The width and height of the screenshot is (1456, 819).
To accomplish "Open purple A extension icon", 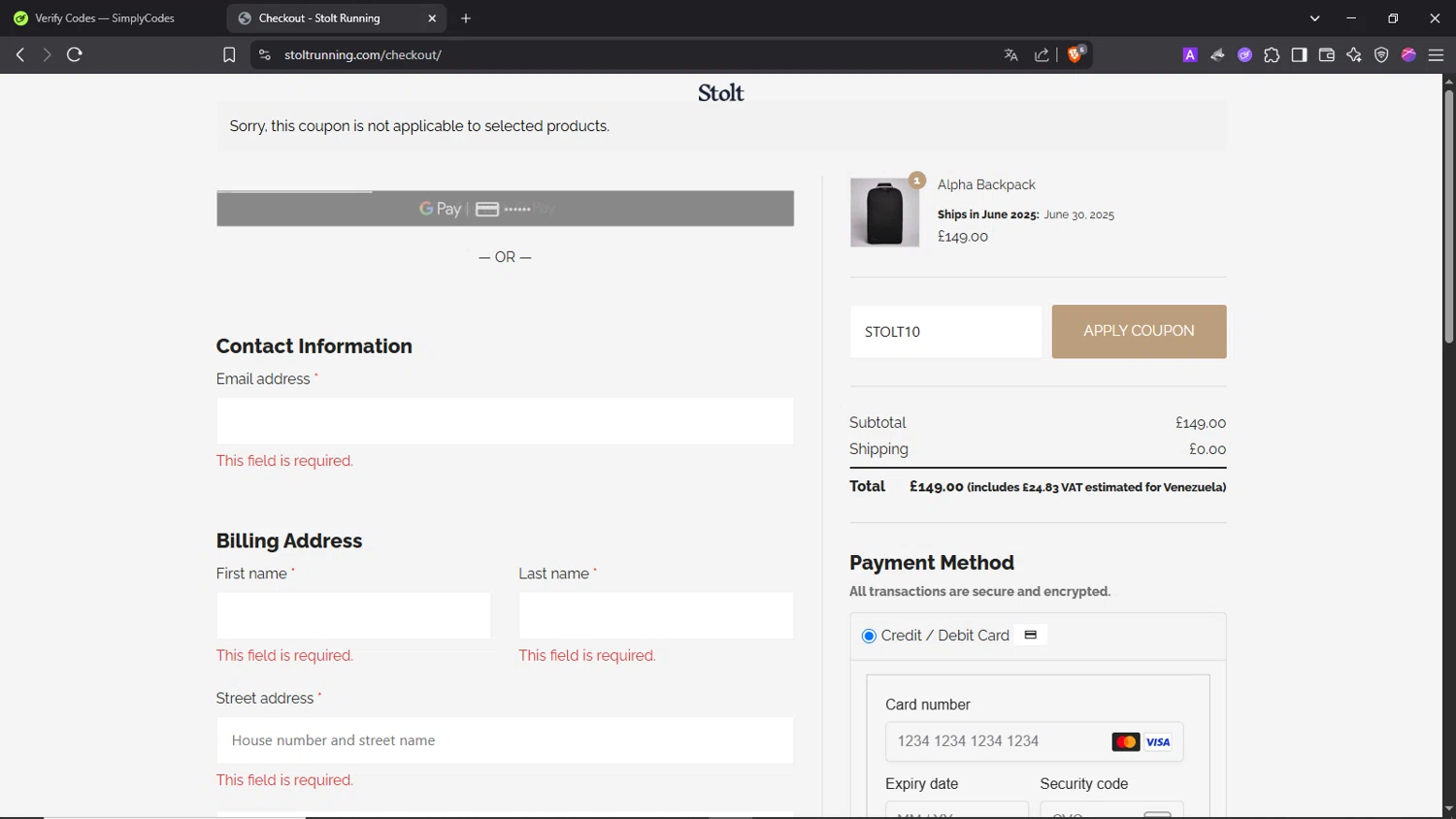I will [1190, 55].
